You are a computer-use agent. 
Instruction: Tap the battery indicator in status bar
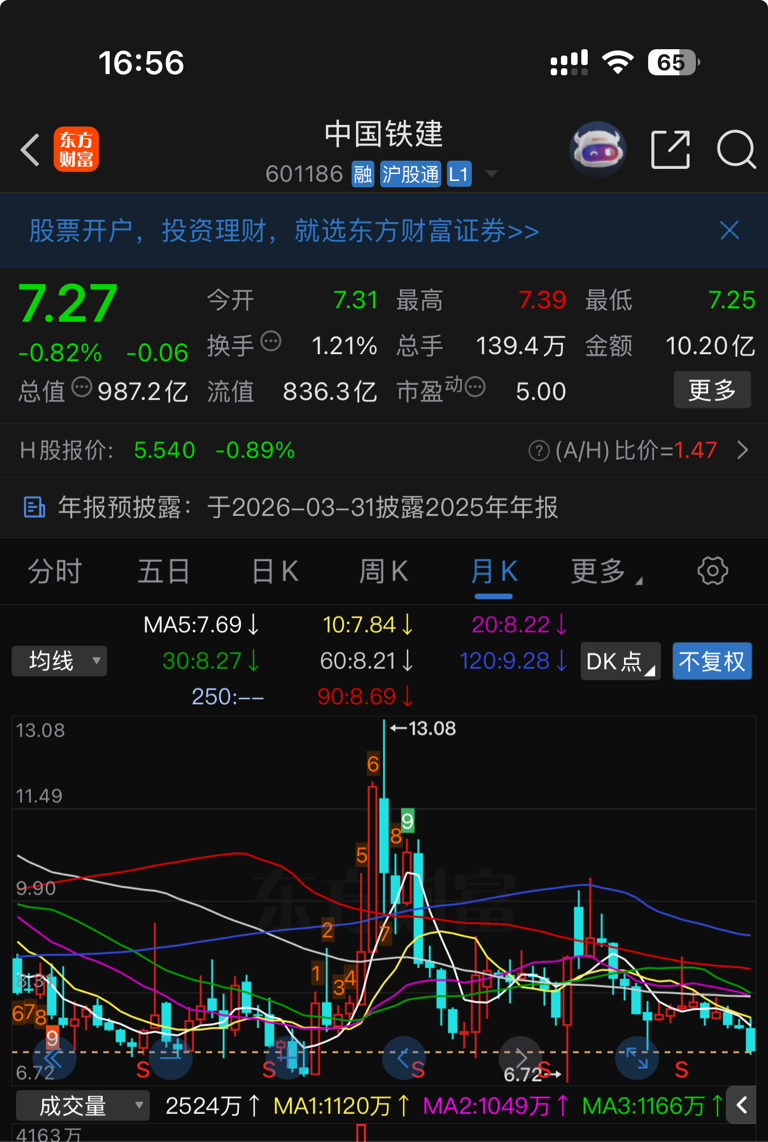pos(674,63)
